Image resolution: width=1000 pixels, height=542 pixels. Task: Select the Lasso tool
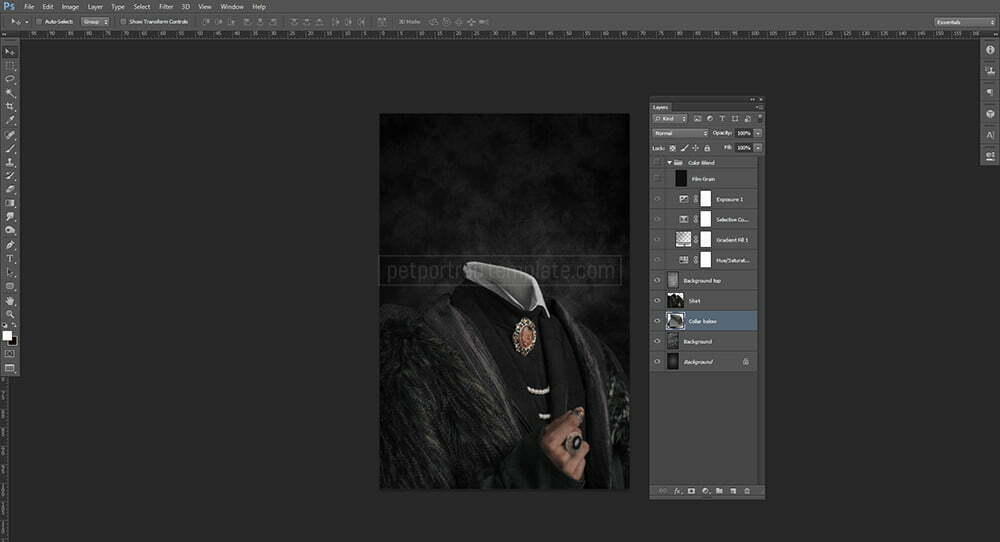click(x=10, y=78)
